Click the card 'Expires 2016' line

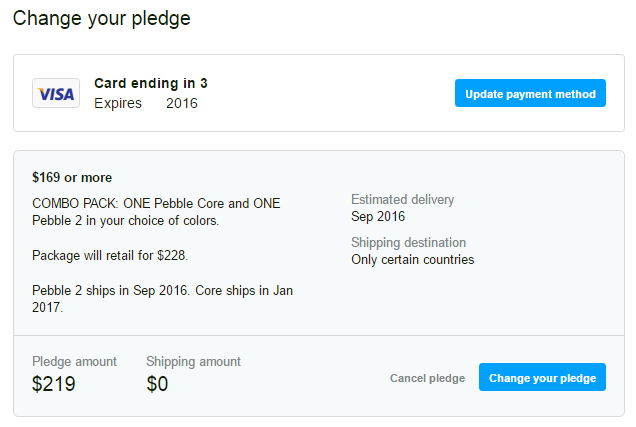point(146,103)
